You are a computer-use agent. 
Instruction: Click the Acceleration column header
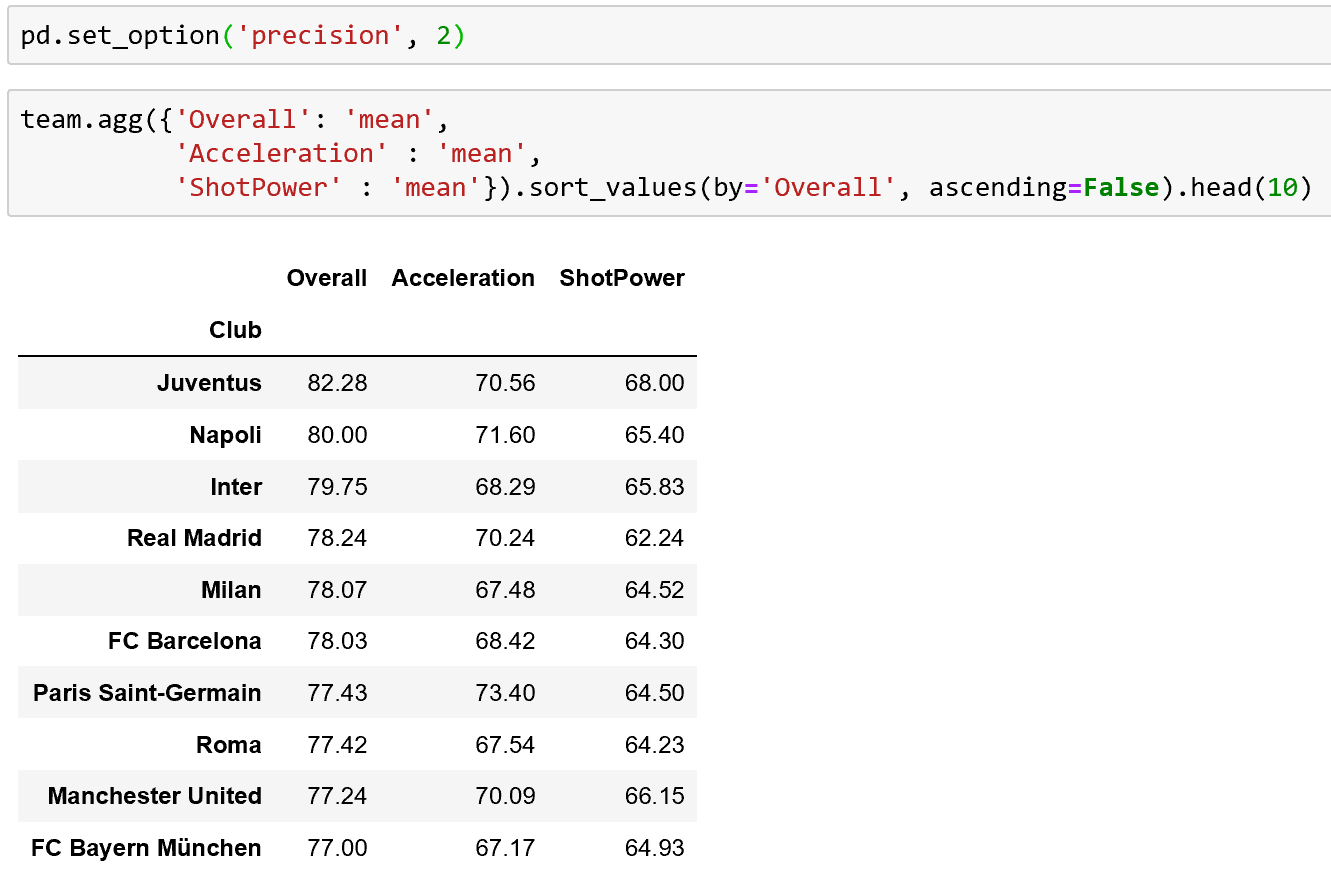click(463, 278)
